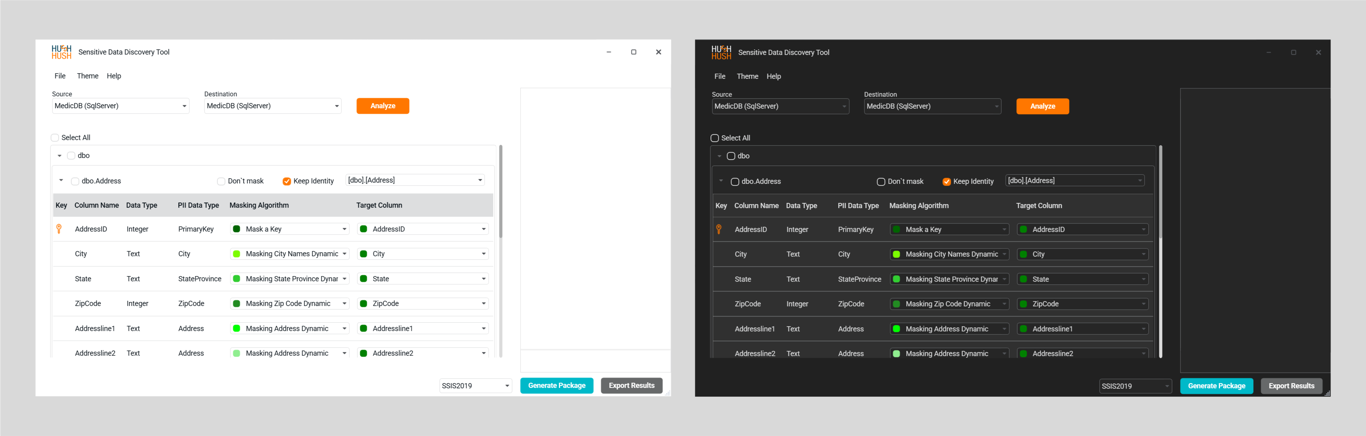Click the AddressID primary key icon, light window
This screenshot has height=436, width=1366.
[x=60, y=229]
